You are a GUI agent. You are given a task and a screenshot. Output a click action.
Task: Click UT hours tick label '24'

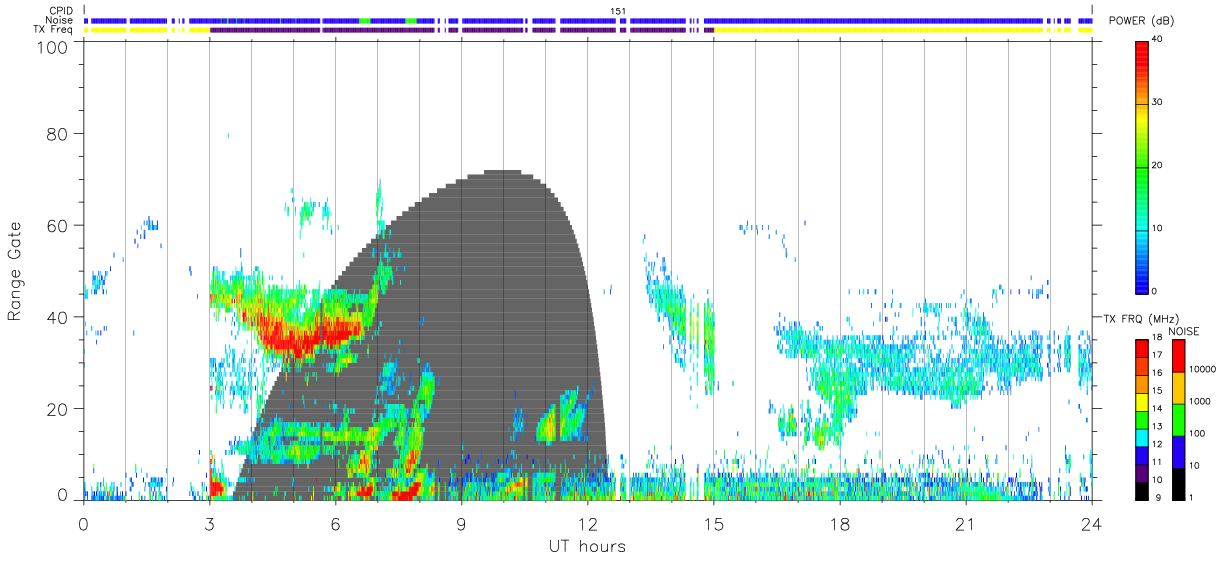click(x=1091, y=523)
